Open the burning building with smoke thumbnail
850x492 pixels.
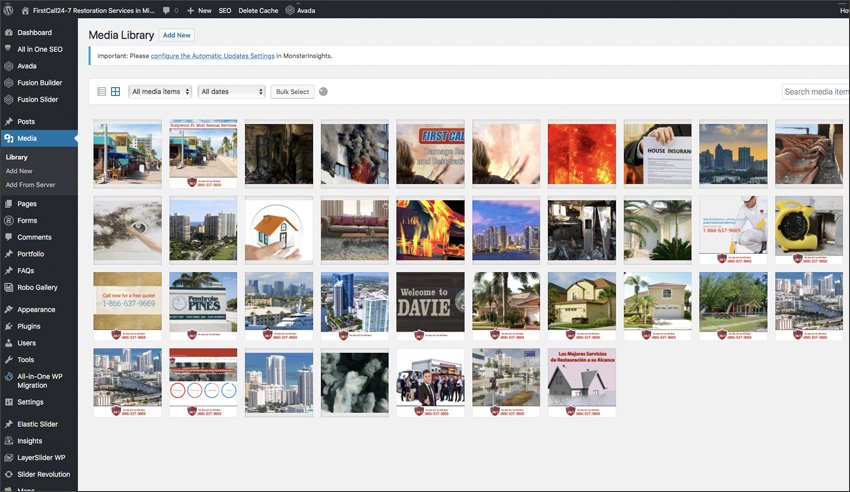tap(355, 154)
